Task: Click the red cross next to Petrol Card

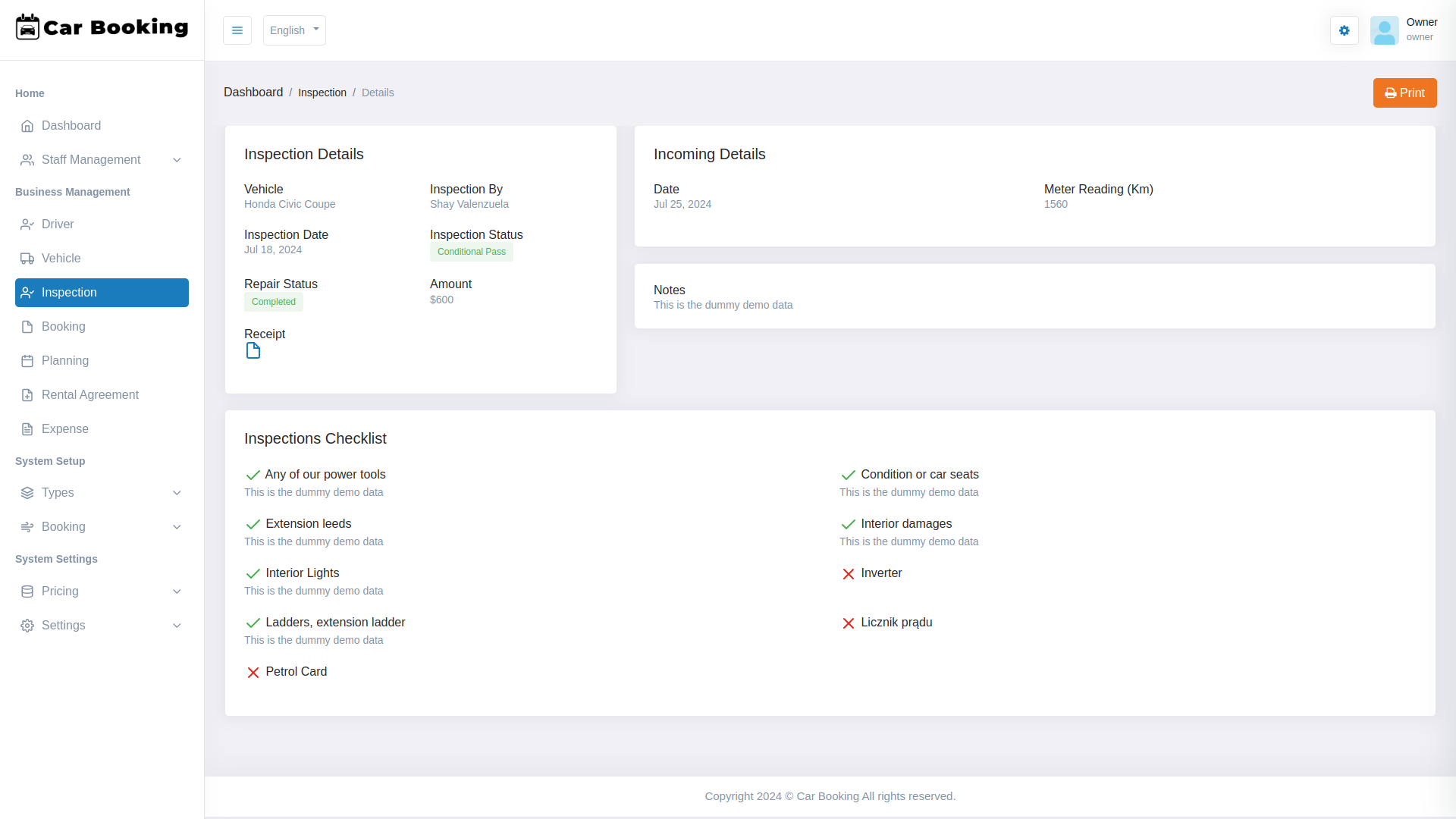Action: point(253,673)
